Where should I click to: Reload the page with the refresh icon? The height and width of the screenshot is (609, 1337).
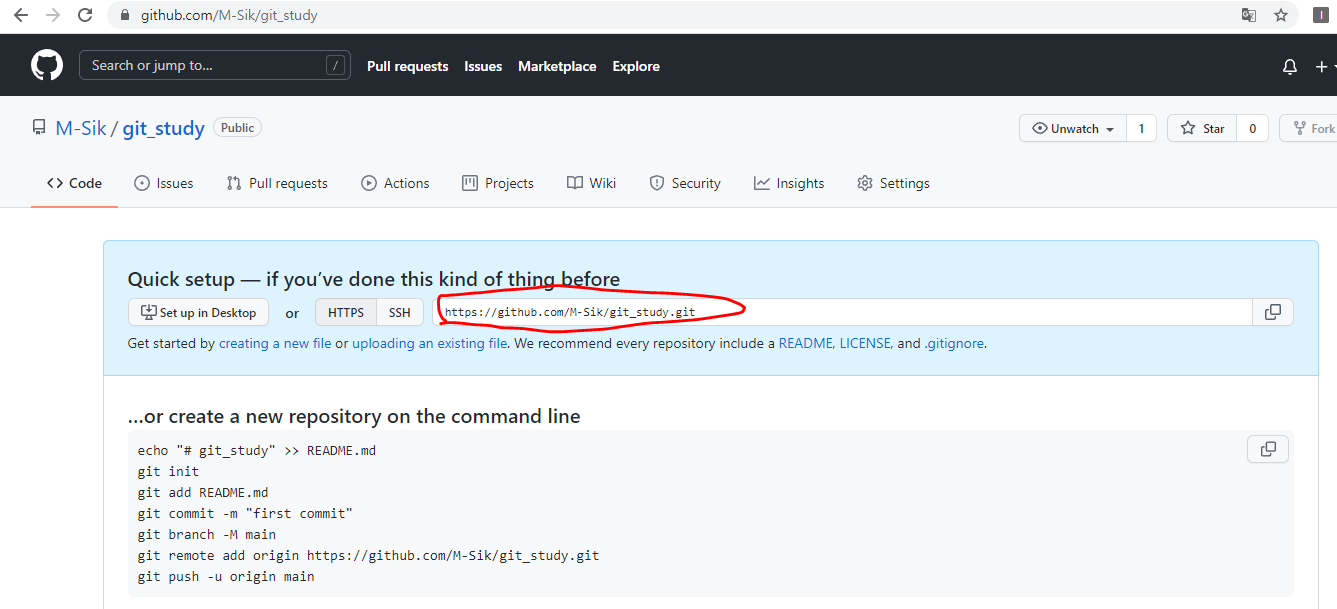[x=85, y=15]
